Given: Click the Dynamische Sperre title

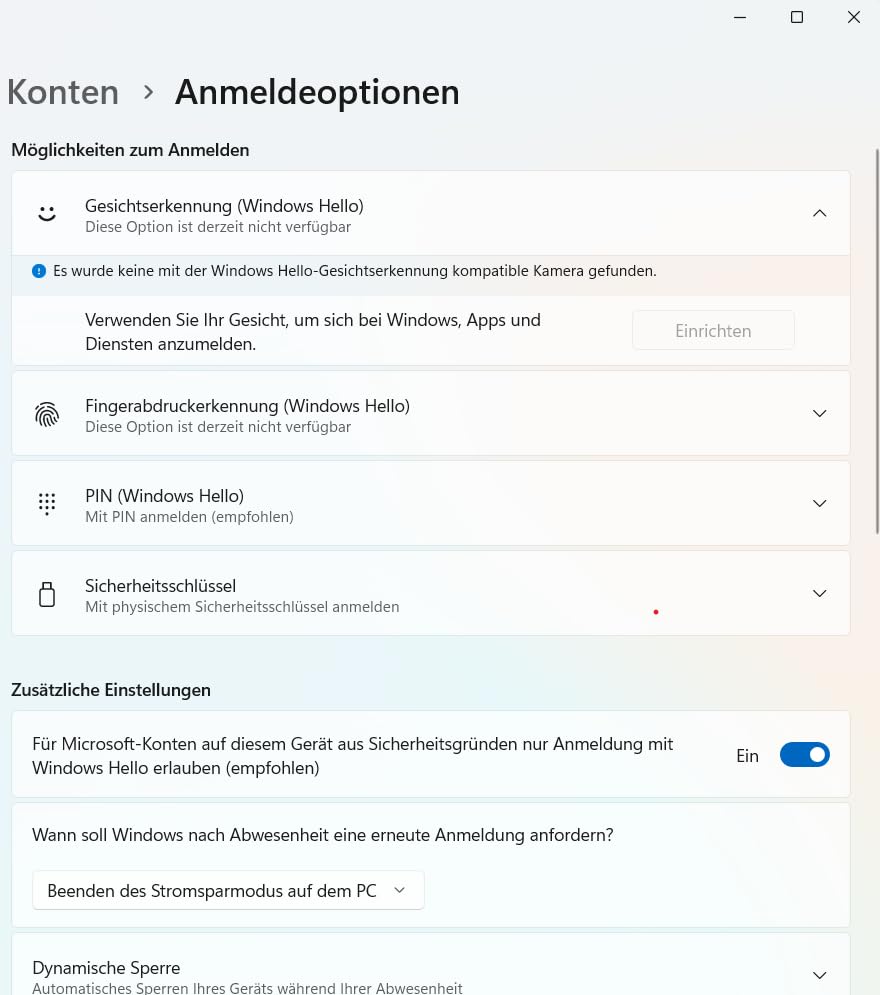Looking at the screenshot, I should coord(106,968).
